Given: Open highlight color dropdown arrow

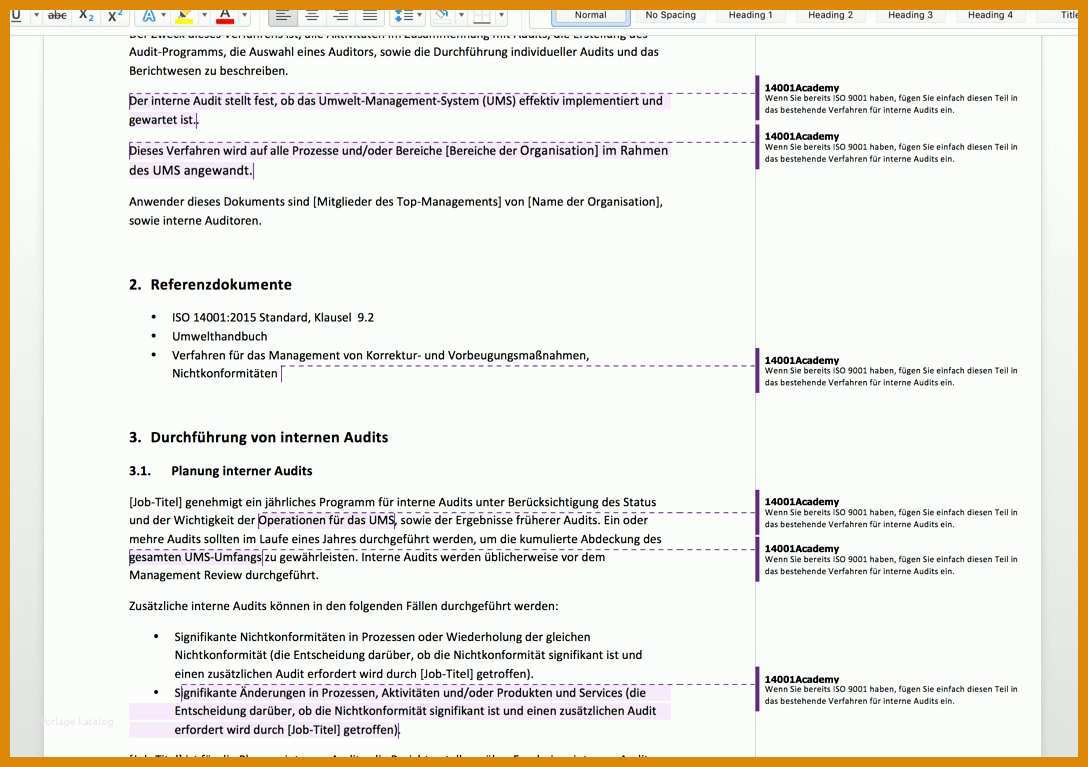Looking at the screenshot, I should tap(204, 15).
